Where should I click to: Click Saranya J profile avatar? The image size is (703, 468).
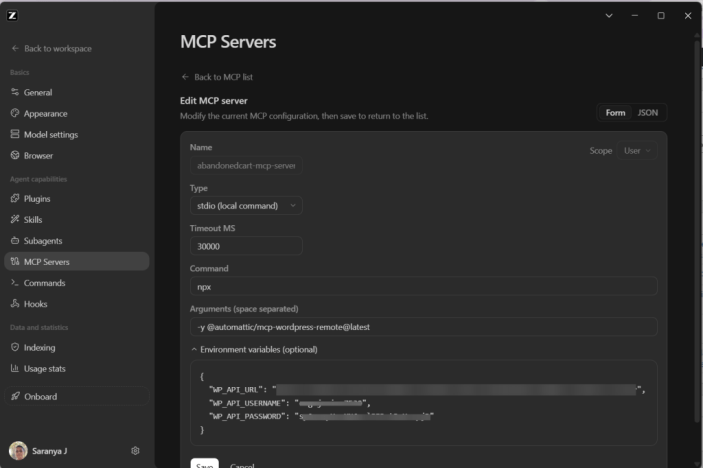(18, 451)
